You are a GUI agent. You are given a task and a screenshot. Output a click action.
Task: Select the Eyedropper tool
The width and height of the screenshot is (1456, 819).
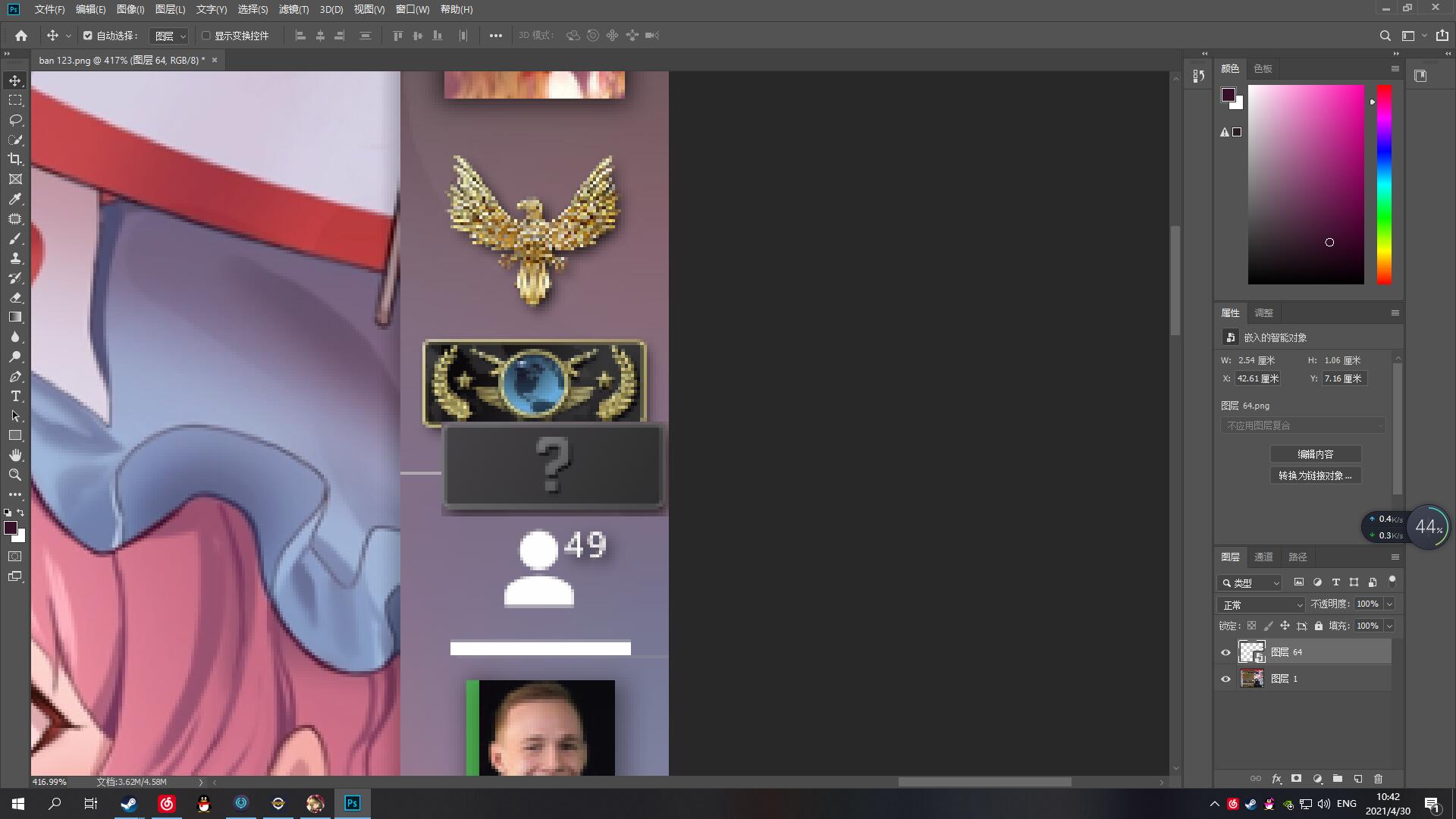click(15, 199)
